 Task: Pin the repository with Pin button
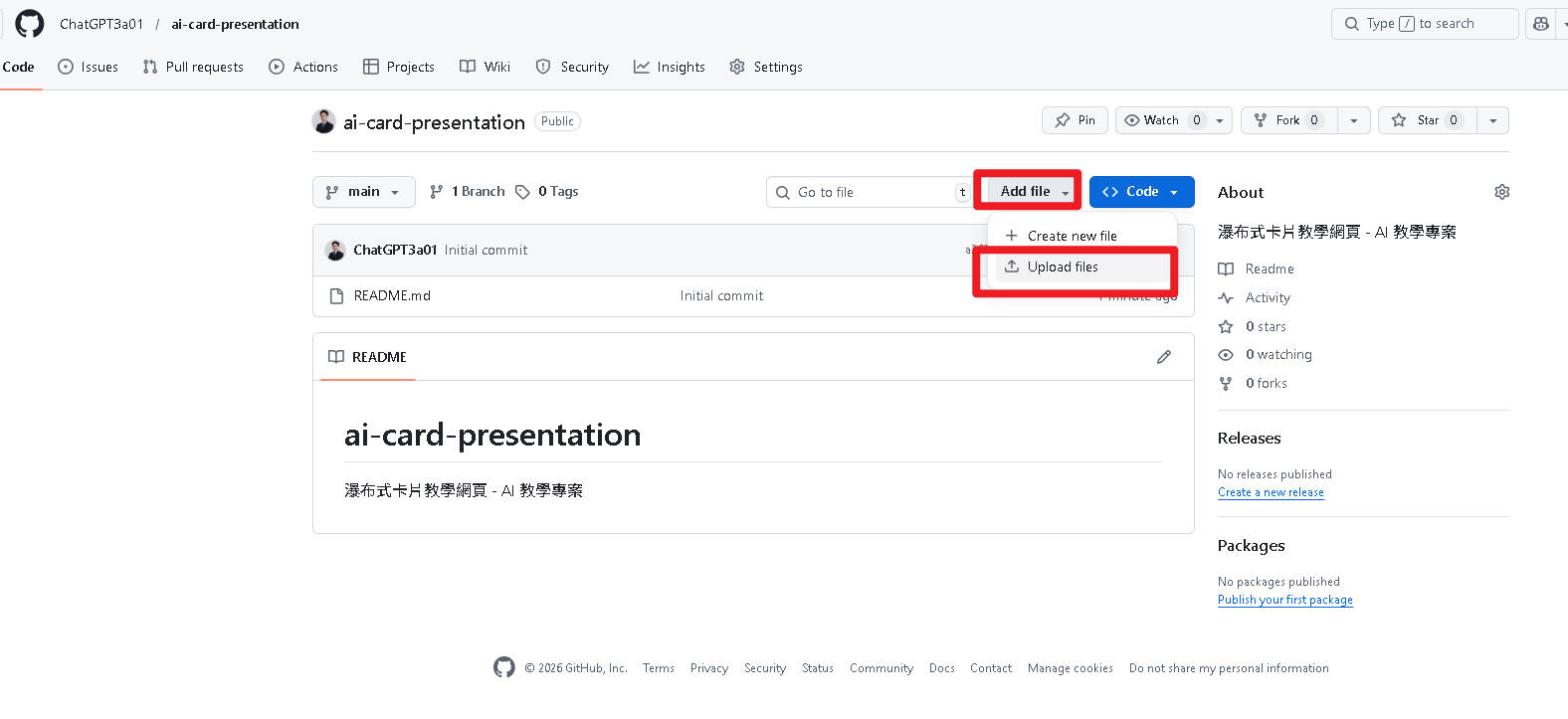click(1075, 120)
